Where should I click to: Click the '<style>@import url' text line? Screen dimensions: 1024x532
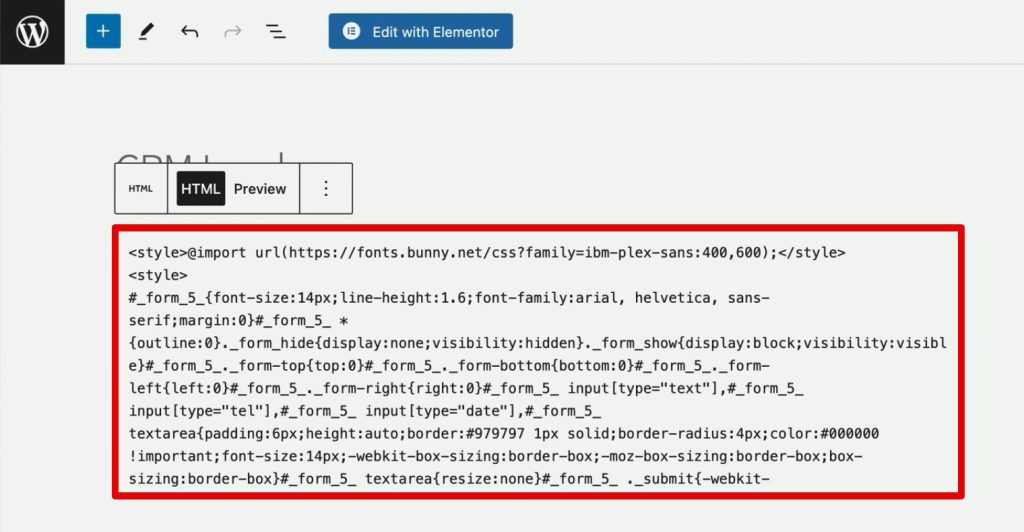(487, 253)
